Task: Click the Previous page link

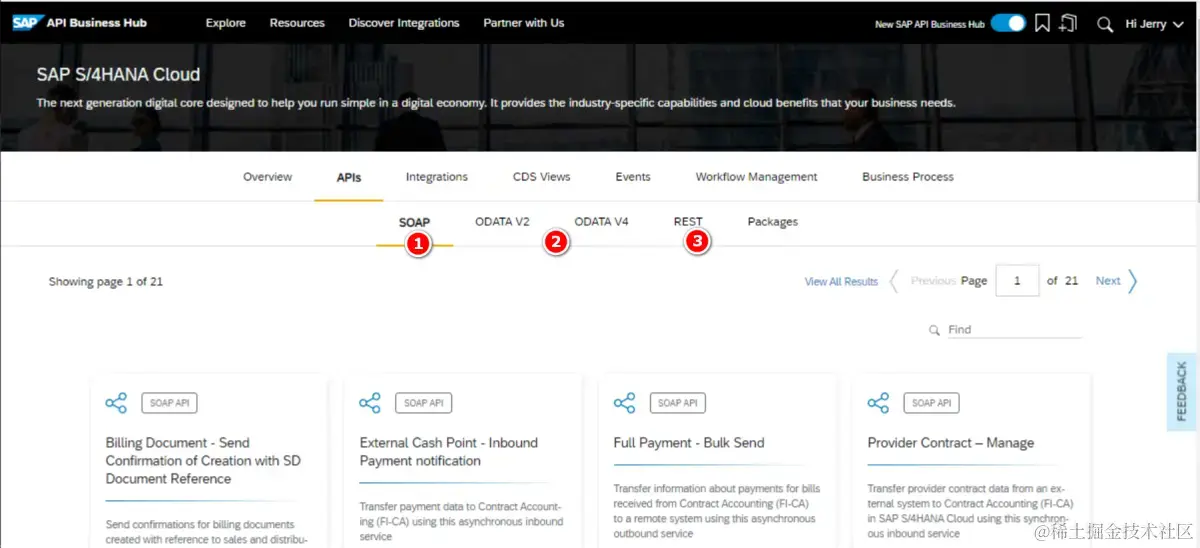Action: point(934,281)
